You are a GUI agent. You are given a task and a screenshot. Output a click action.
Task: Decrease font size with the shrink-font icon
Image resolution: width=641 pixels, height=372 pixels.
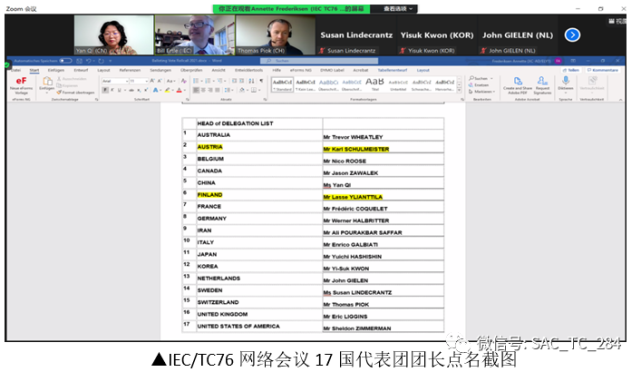pyautogui.click(x=159, y=81)
